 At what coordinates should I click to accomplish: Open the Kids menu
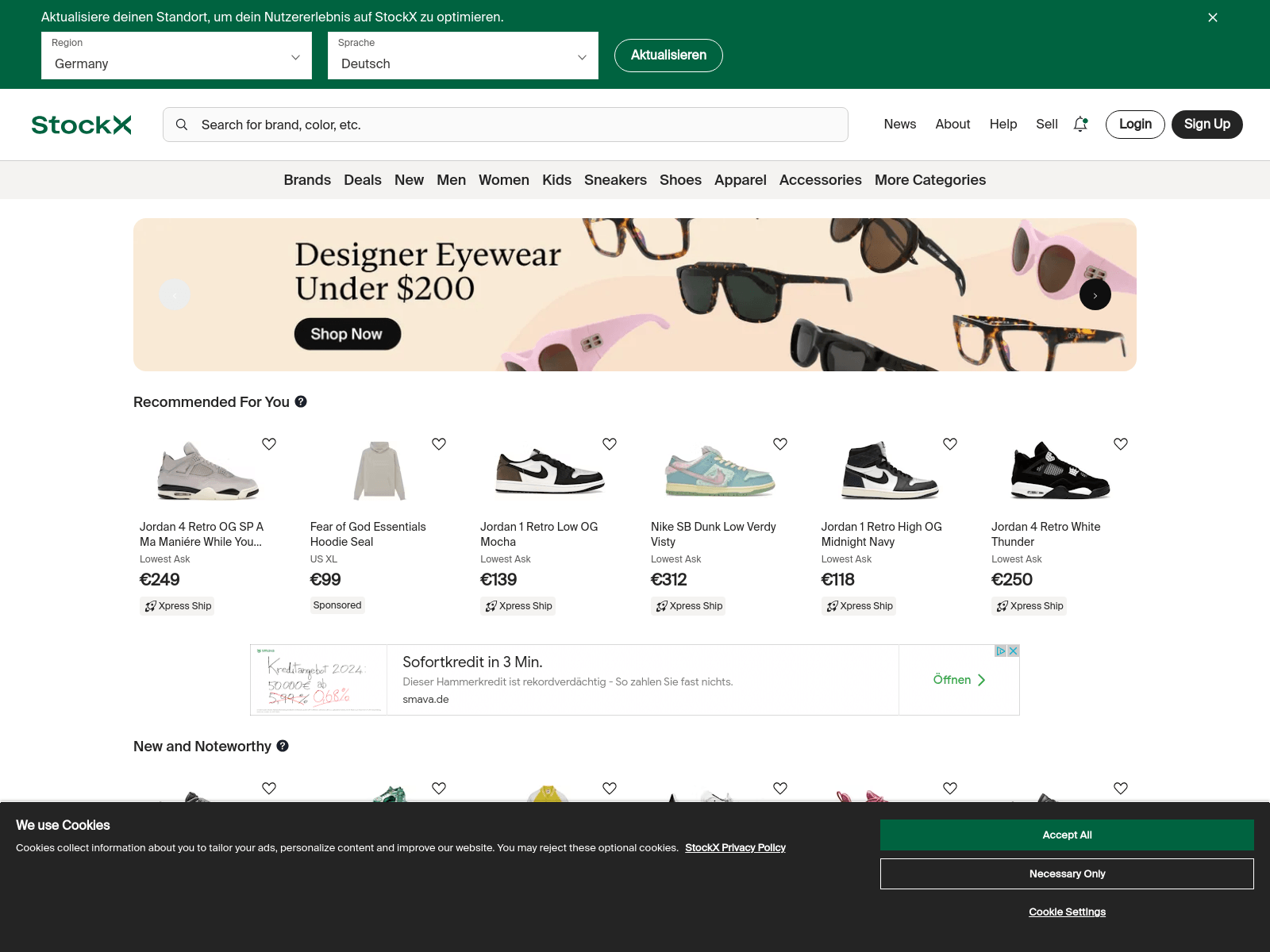(x=556, y=180)
